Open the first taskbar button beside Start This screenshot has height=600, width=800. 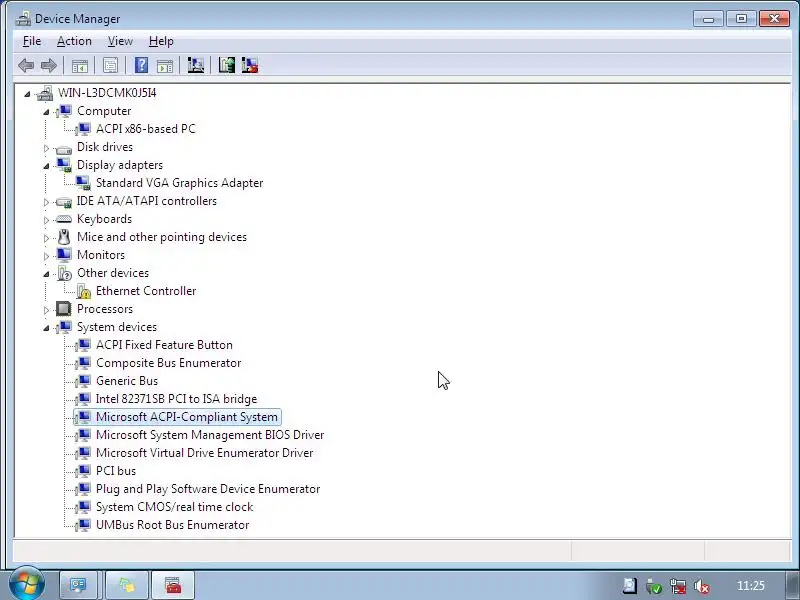pyautogui.click(x=78, y=585)
